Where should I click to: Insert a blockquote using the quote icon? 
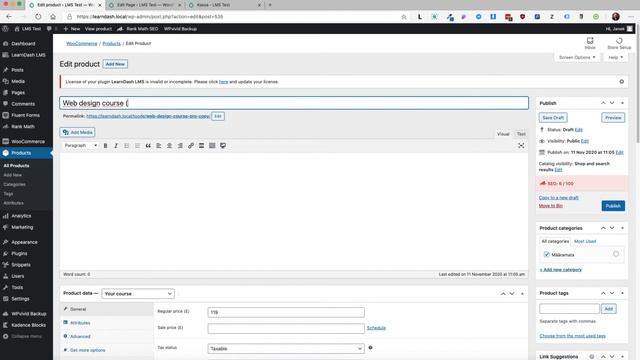pyautogui.click(x=148, y=146)
